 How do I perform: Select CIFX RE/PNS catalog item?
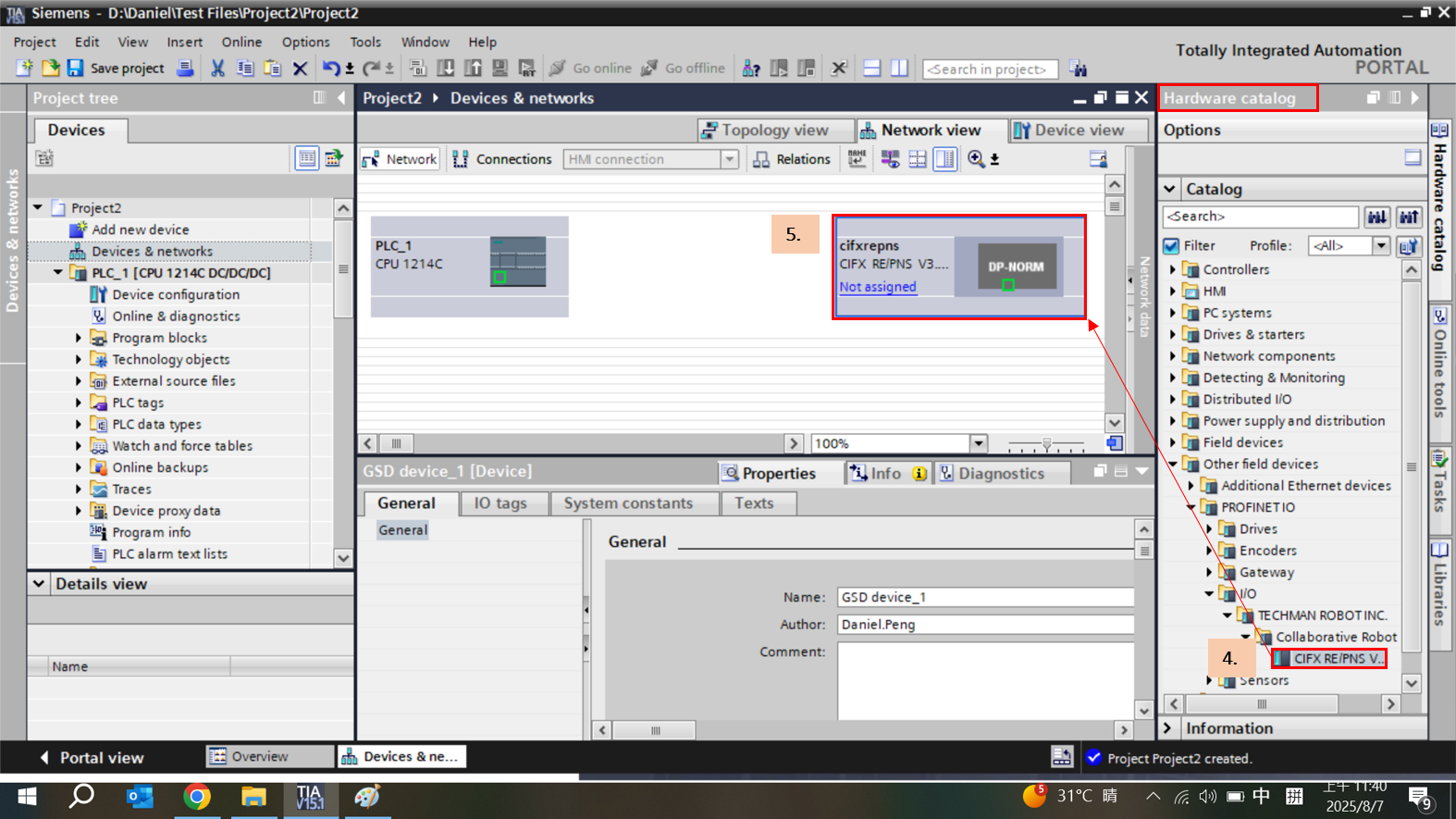pos(1329,658)
